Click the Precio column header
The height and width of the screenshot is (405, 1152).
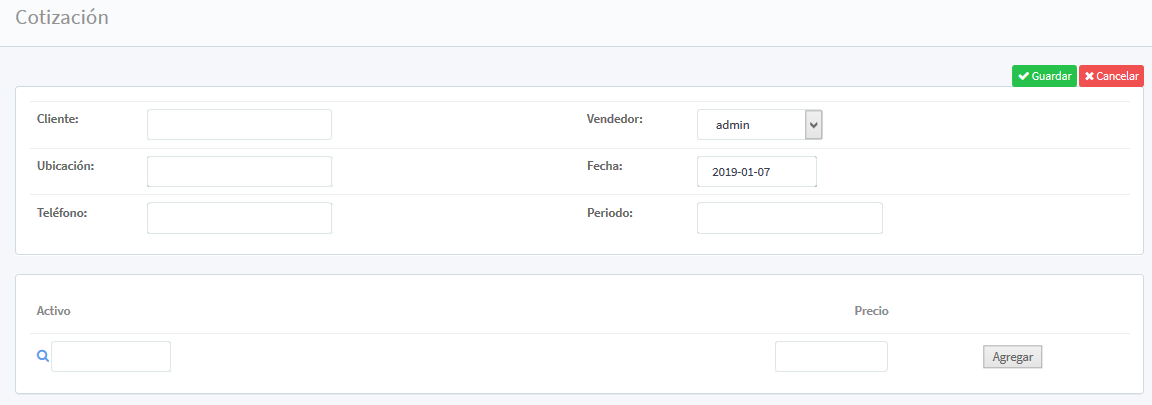pos(871,311)
